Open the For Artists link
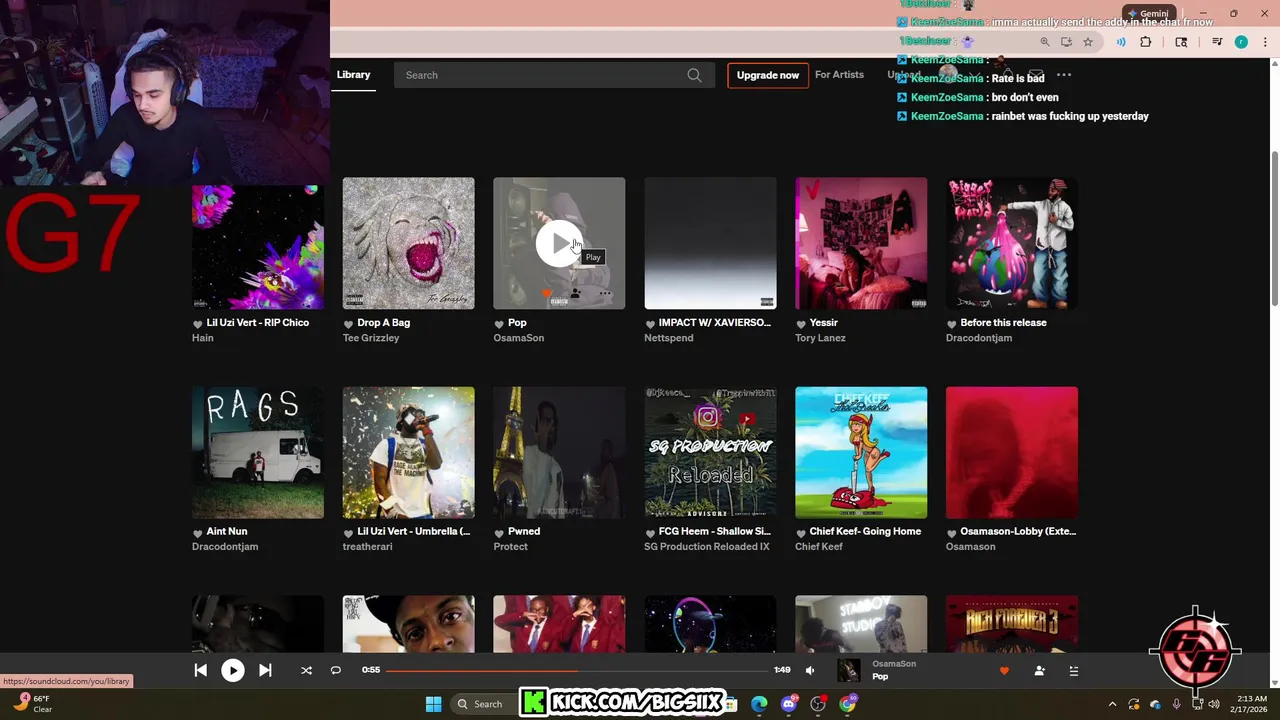 pyautogui.click(x=839, y=75)
